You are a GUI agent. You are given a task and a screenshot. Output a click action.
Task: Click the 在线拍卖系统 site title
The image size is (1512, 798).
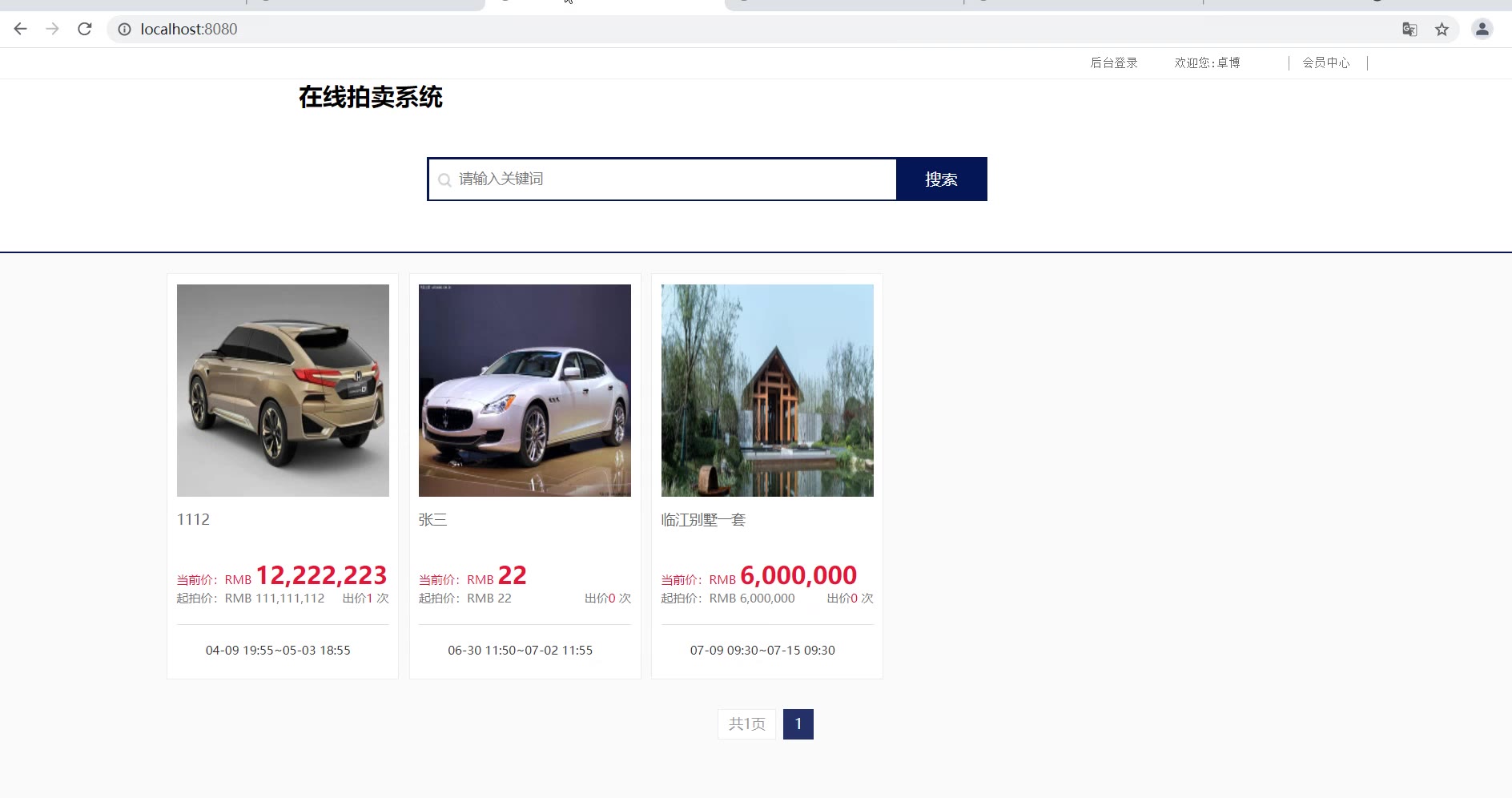(371, 98)
